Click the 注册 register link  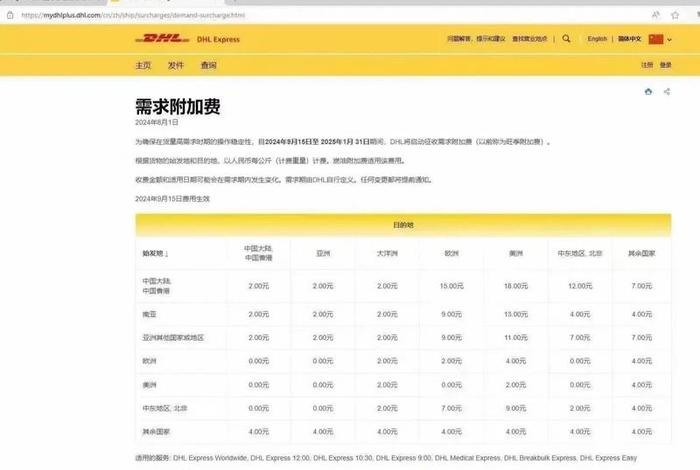647,65
